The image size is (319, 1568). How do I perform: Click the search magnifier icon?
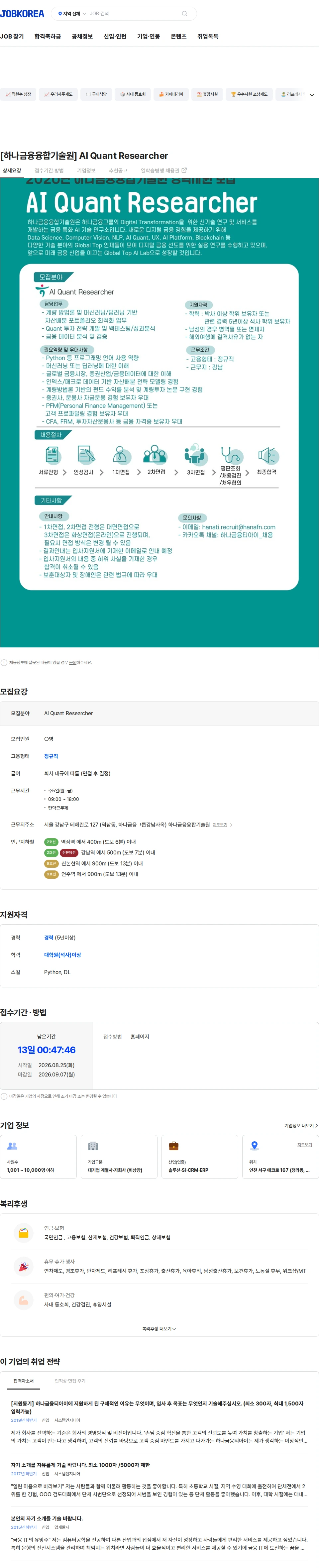184,13
